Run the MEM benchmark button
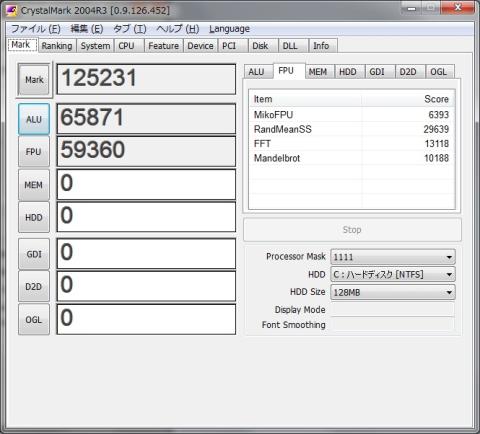480x434 pixels. [x=34, y=185]
